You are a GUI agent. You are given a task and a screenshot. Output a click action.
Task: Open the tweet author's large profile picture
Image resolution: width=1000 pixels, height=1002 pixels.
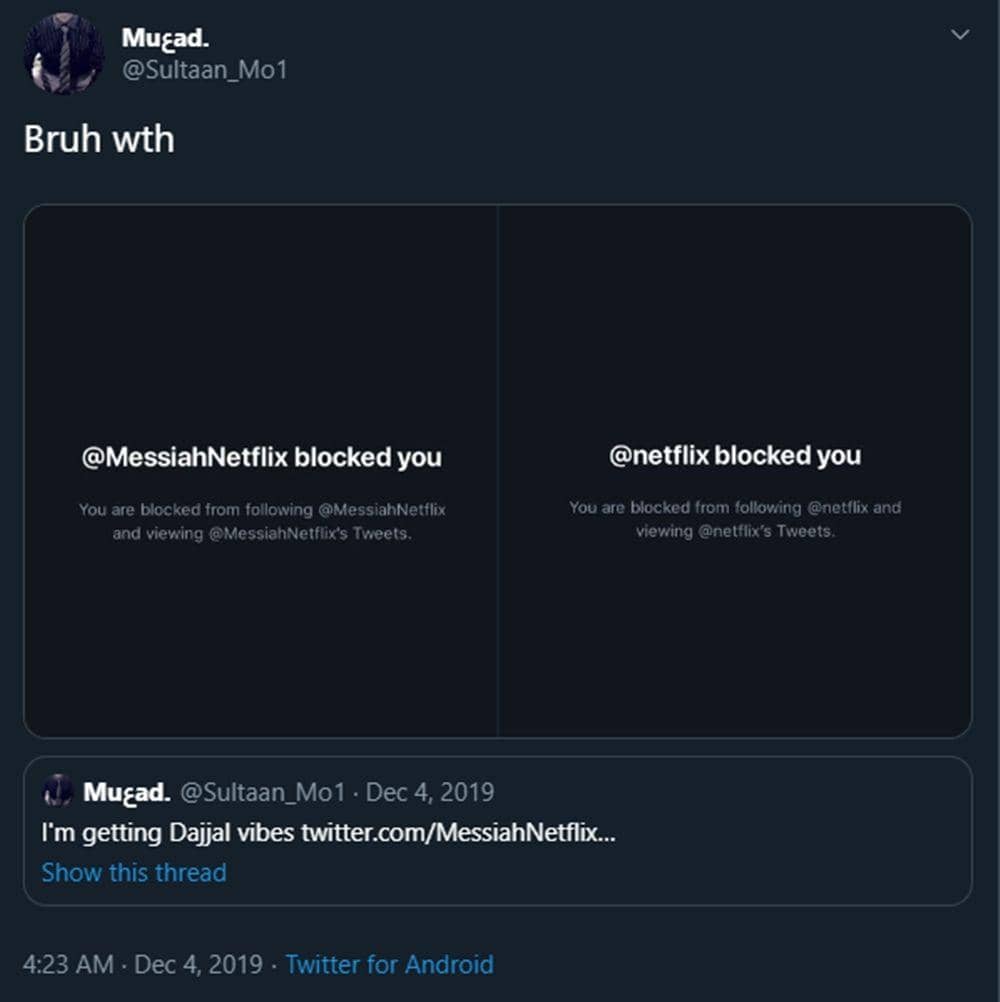pos(64,54)
